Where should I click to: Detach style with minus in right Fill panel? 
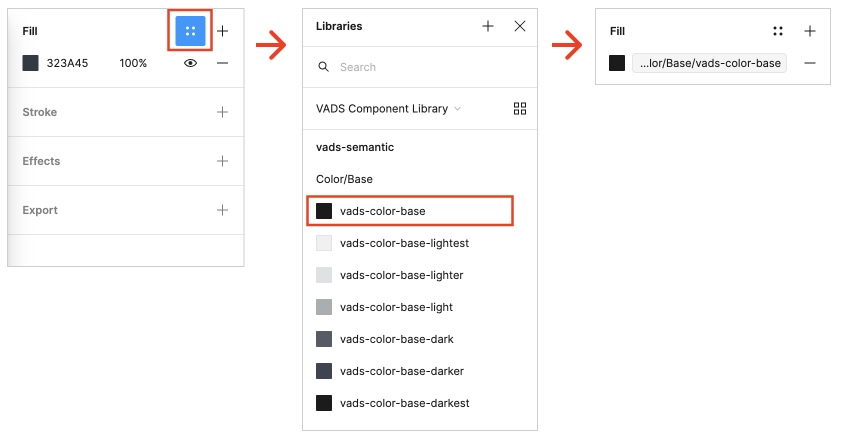tap(810, 63)
